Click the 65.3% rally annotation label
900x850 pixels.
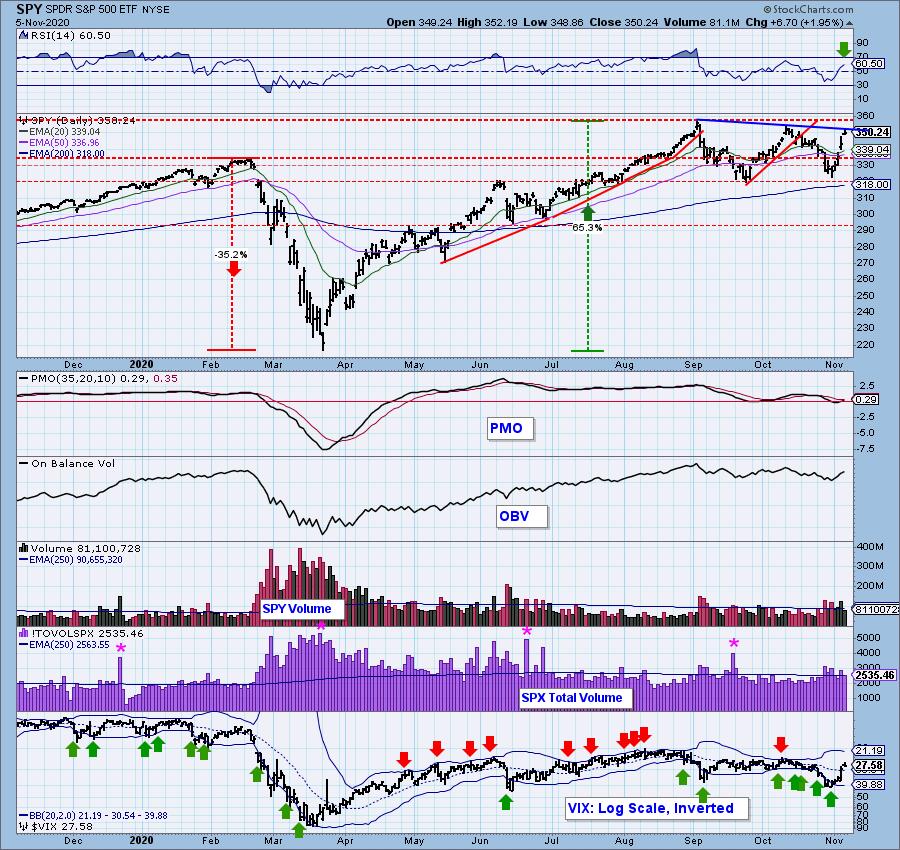[587, 227]
